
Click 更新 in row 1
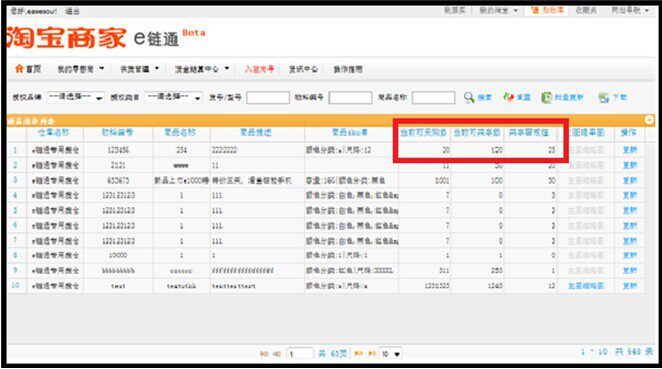[629, 150]
